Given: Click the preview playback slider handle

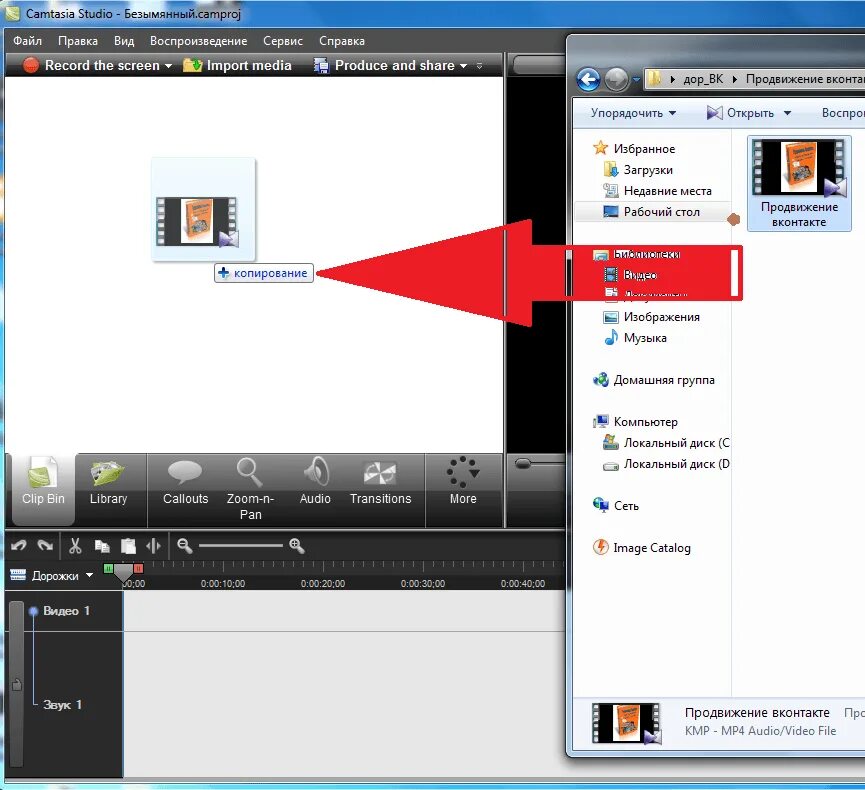Looking at the screenshot, I should pos(522,463).
